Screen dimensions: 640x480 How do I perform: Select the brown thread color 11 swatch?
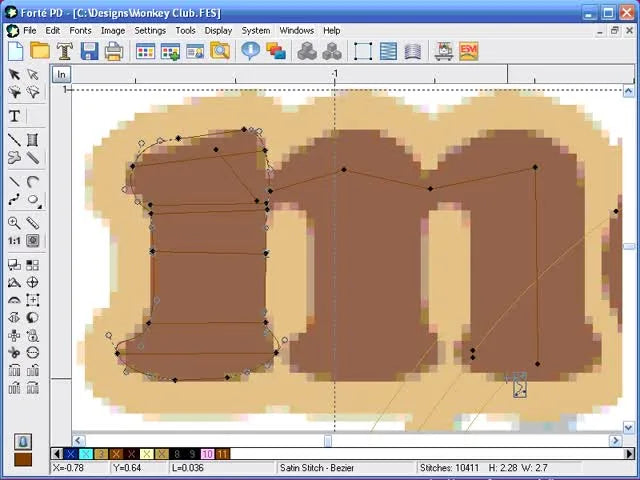[x=222, y=454]
